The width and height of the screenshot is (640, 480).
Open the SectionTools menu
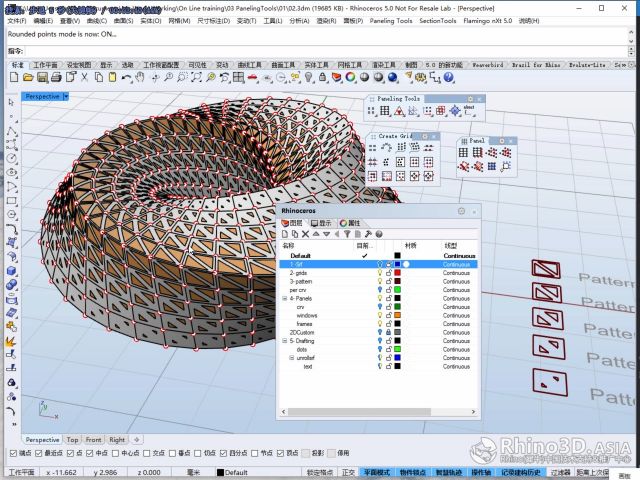(x=438, y=21)
